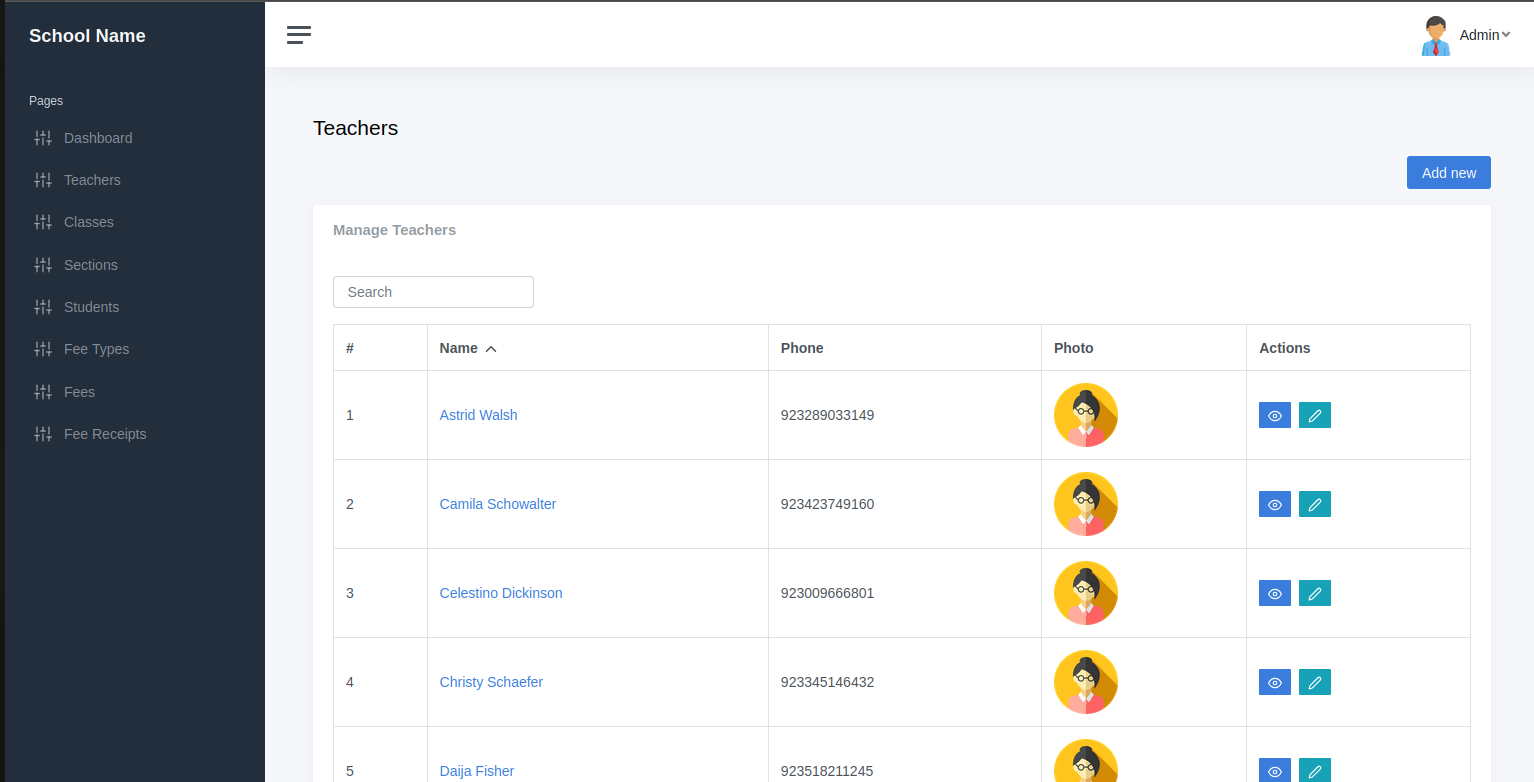Click the sliders icon beside Fees
1534x782 pixels.
(42, 392)
